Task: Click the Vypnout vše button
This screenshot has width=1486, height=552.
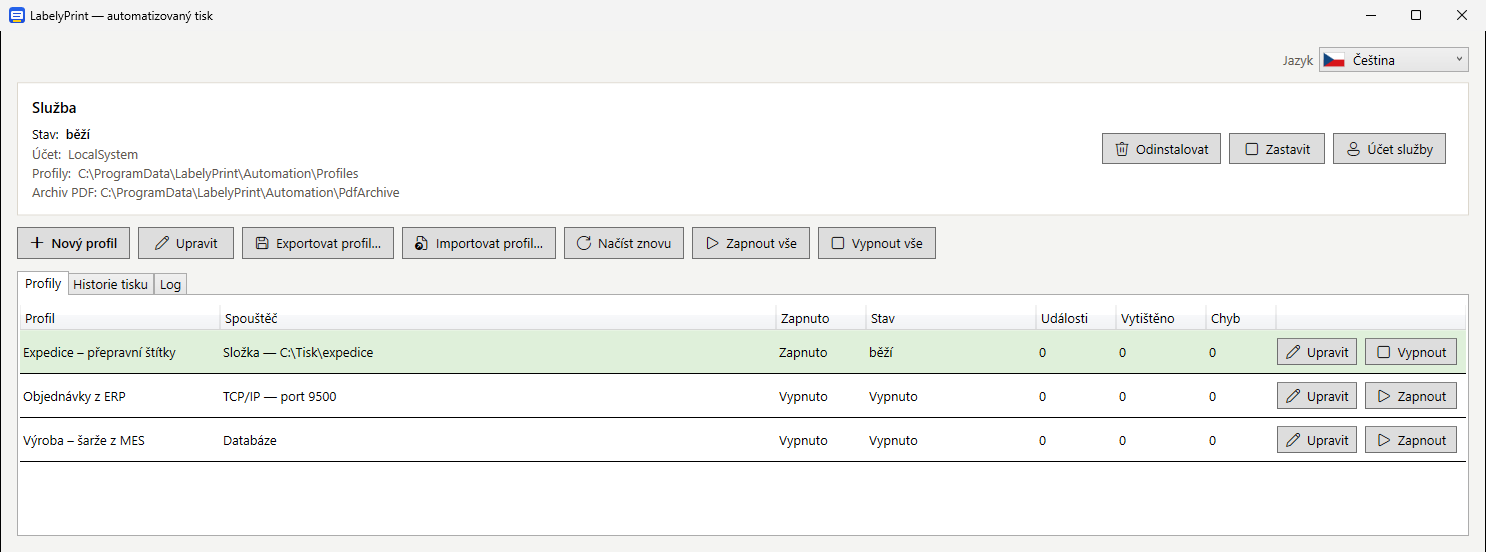Action: click(877, 243)
